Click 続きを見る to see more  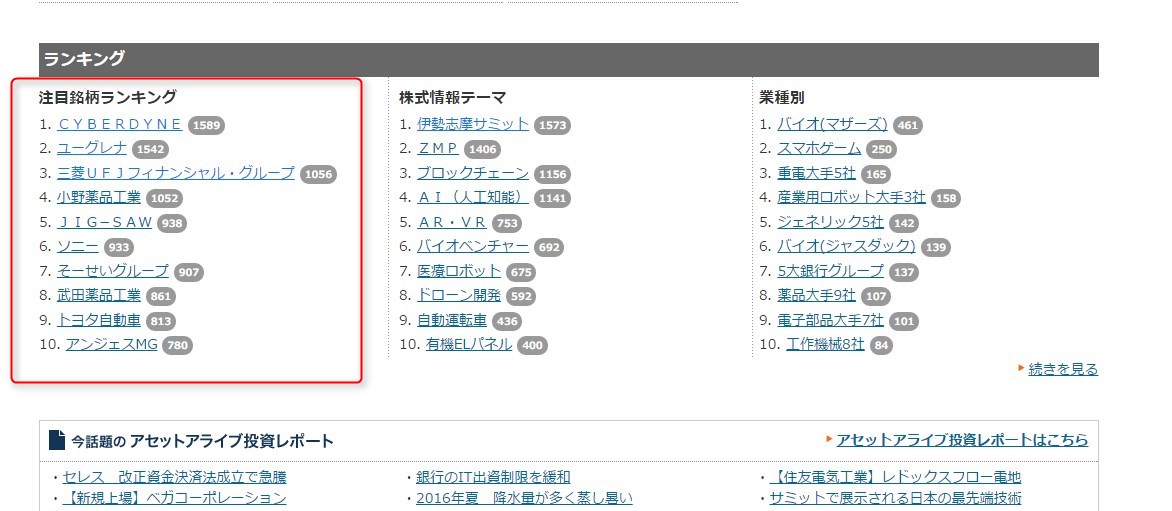1063,369
